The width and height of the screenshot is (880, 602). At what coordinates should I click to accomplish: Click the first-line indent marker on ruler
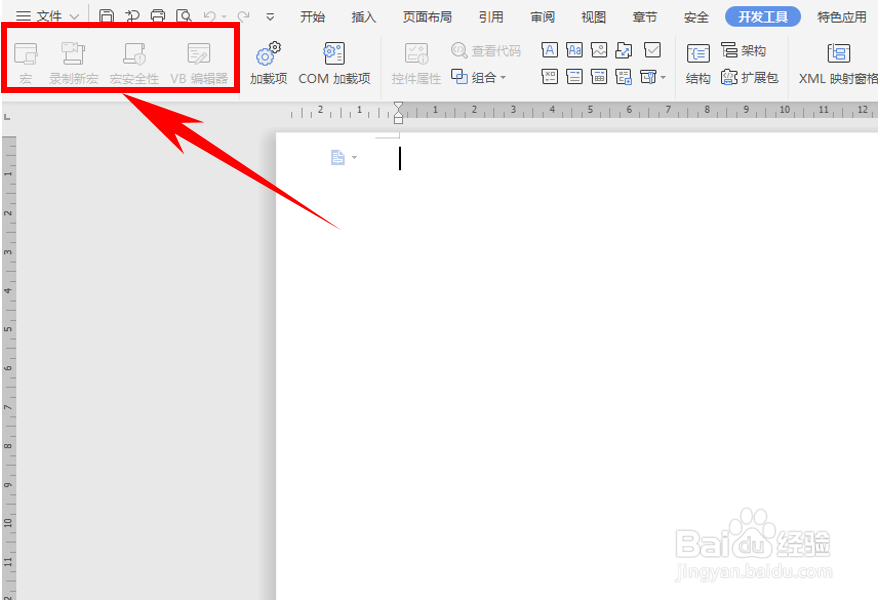tap(398, 106)
